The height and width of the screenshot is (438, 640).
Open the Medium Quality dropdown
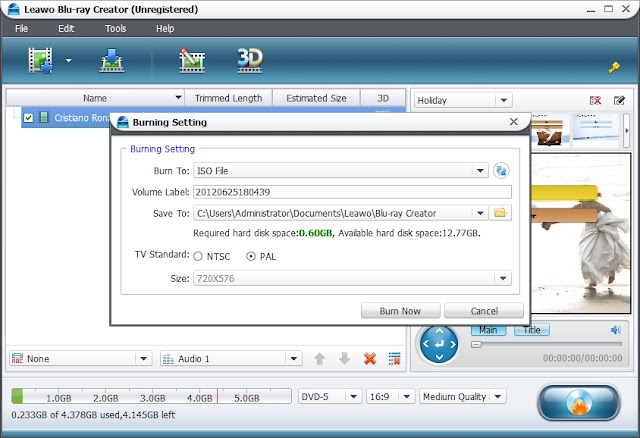pyautogui.click(x=498, y=396)
